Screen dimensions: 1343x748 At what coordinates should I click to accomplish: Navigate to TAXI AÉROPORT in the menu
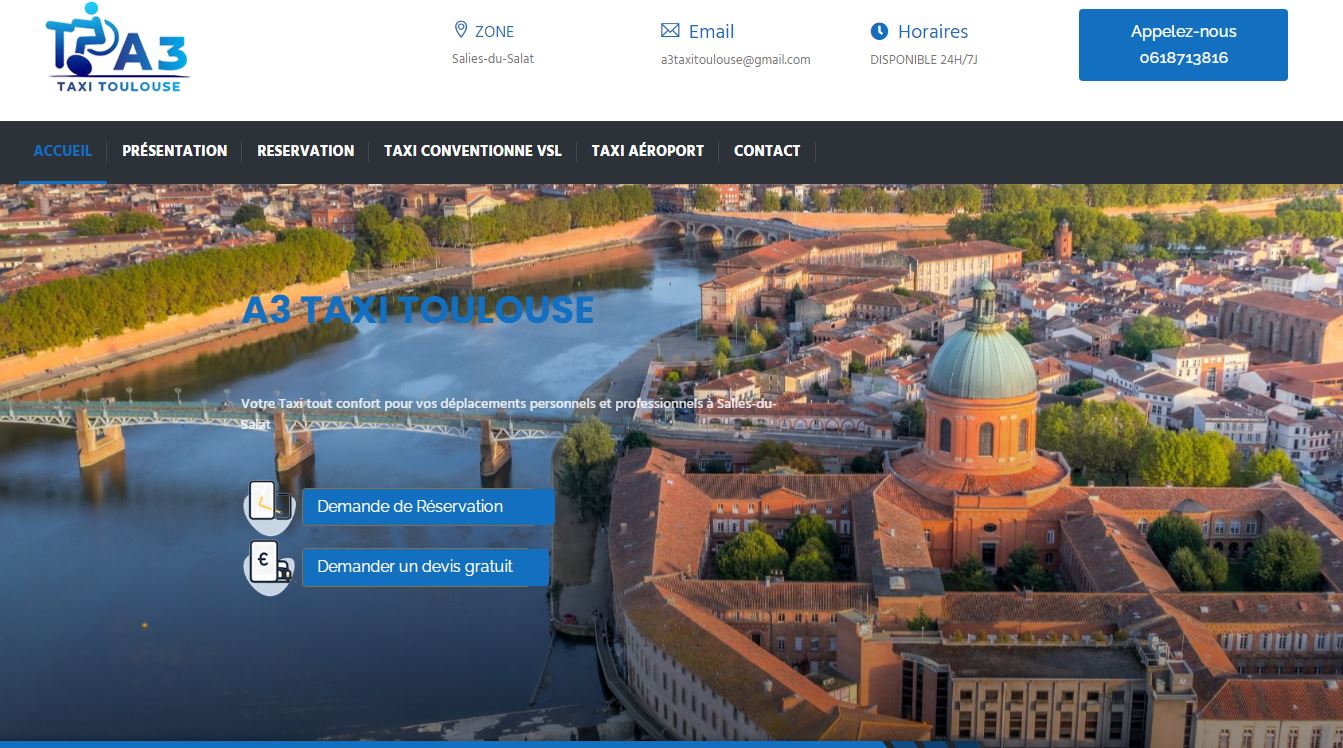point(647,151)
